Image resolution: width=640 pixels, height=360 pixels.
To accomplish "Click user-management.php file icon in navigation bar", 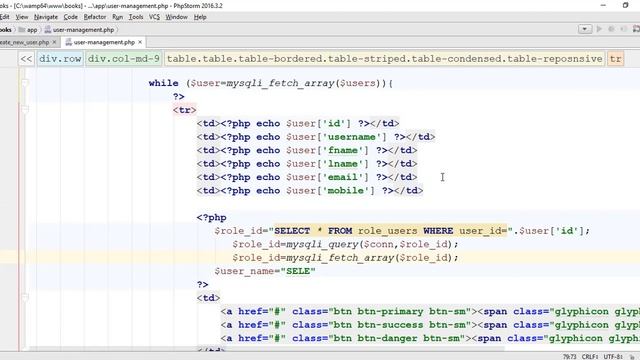I will tap(48, 30).
